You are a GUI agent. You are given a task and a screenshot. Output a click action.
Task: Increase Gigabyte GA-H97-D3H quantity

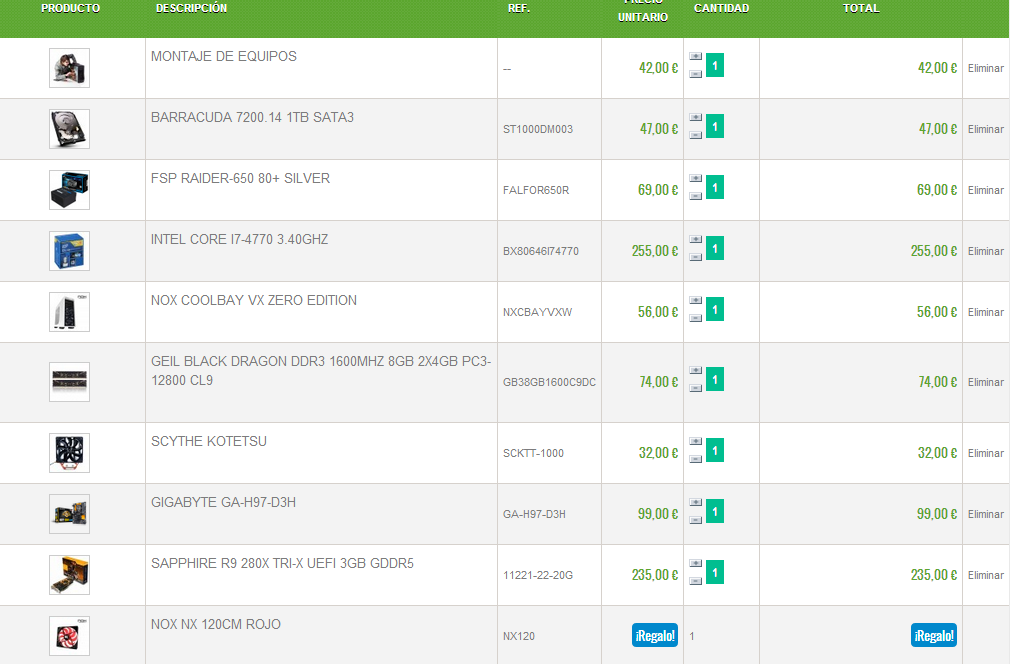point(695,503)
